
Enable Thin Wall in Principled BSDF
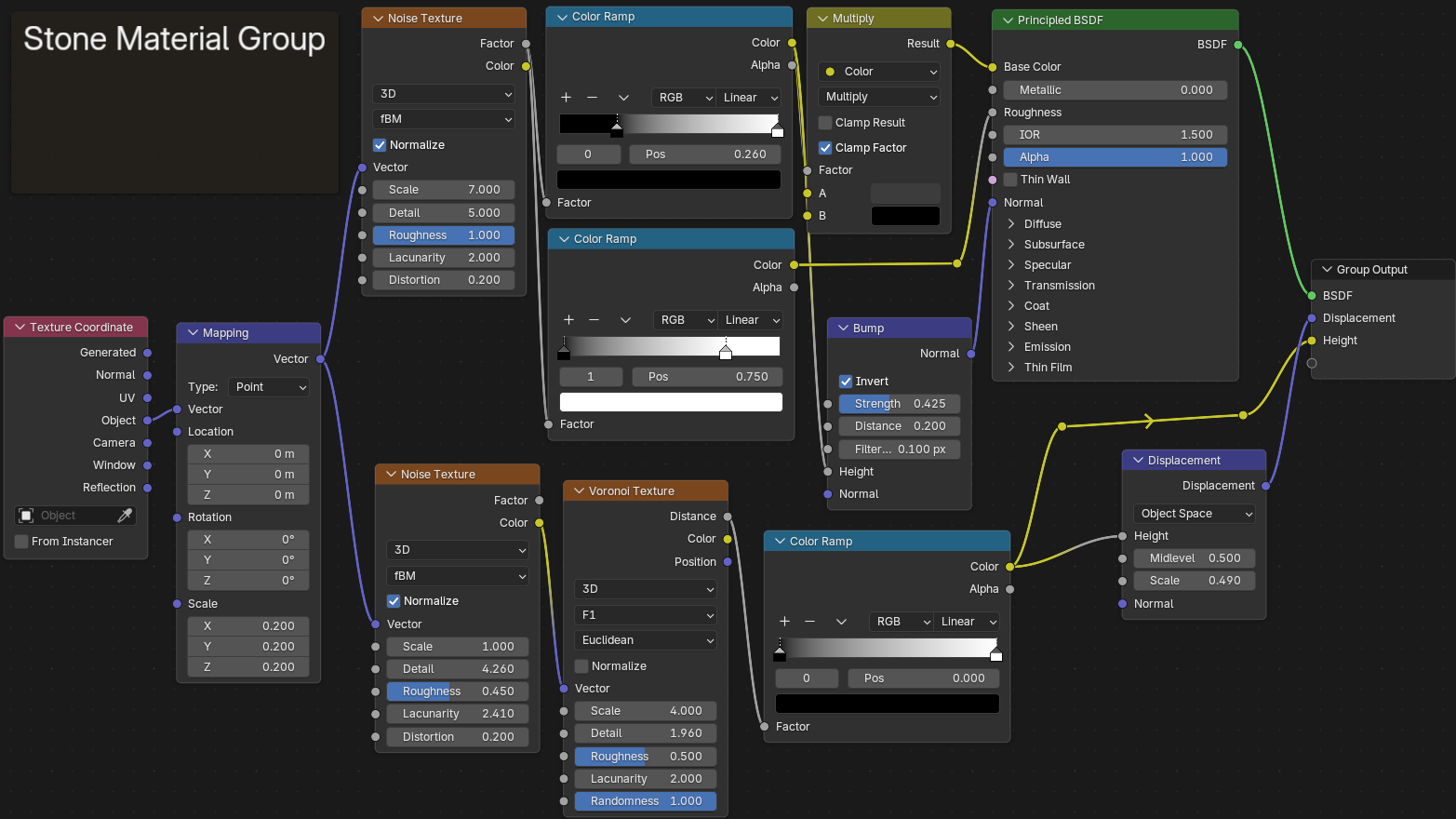(x=1010, y=180)
